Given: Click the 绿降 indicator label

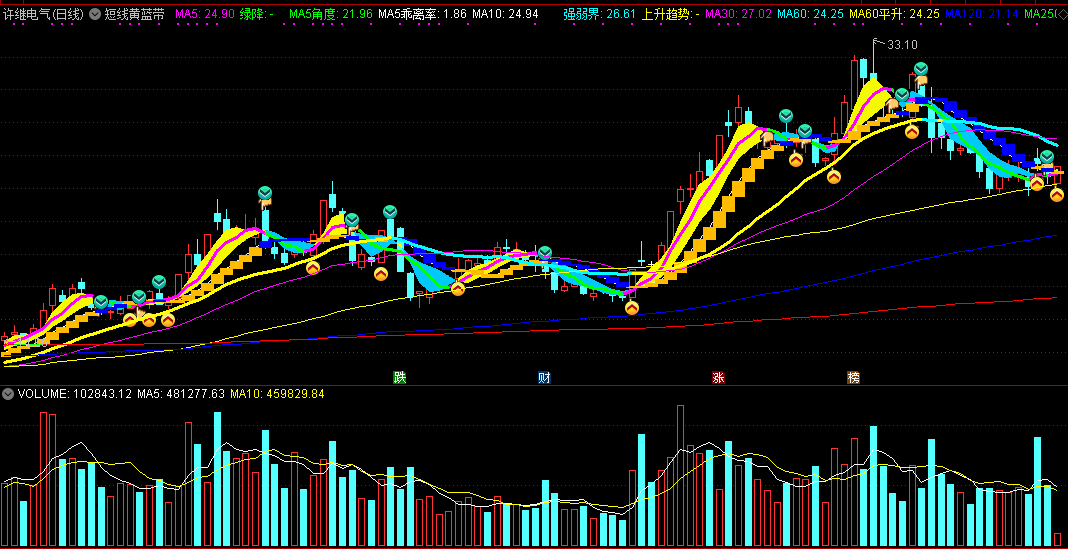Looking at the screenshot, I should [258, 14].
